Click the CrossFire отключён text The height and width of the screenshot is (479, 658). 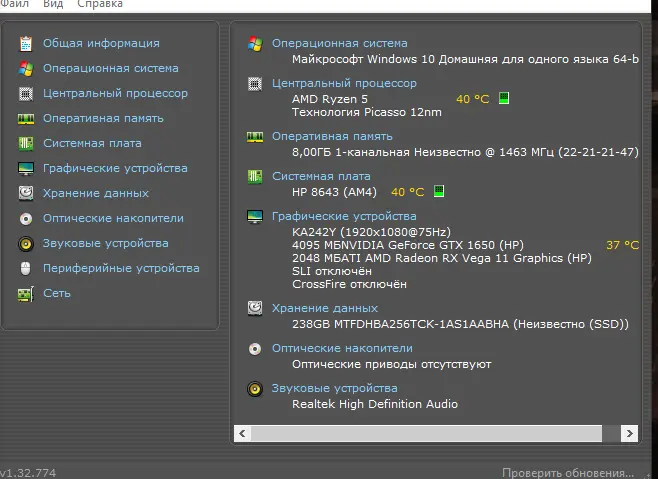click(x=349, y=284)
